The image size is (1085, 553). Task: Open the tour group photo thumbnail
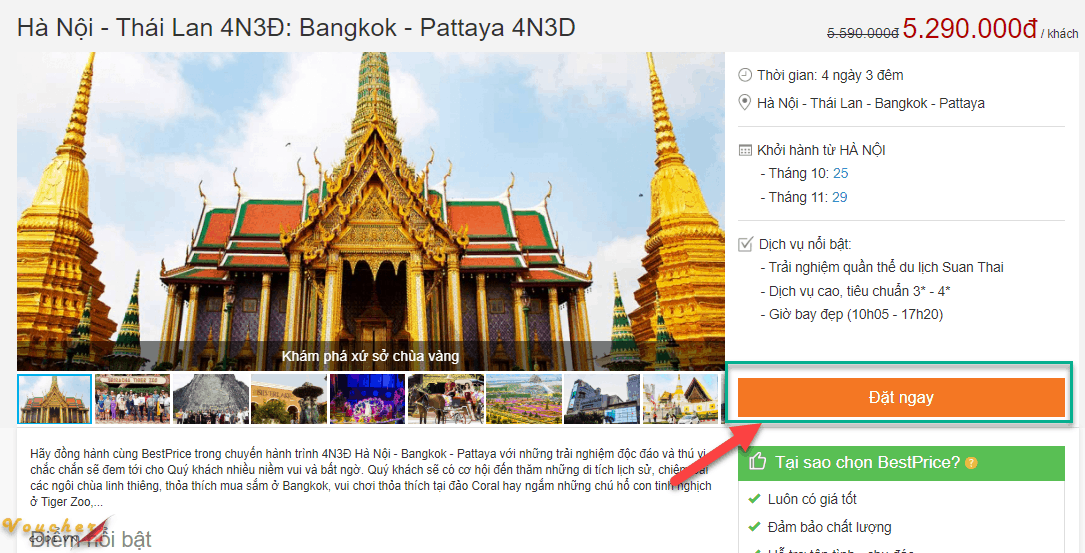[x=132, y=399]
